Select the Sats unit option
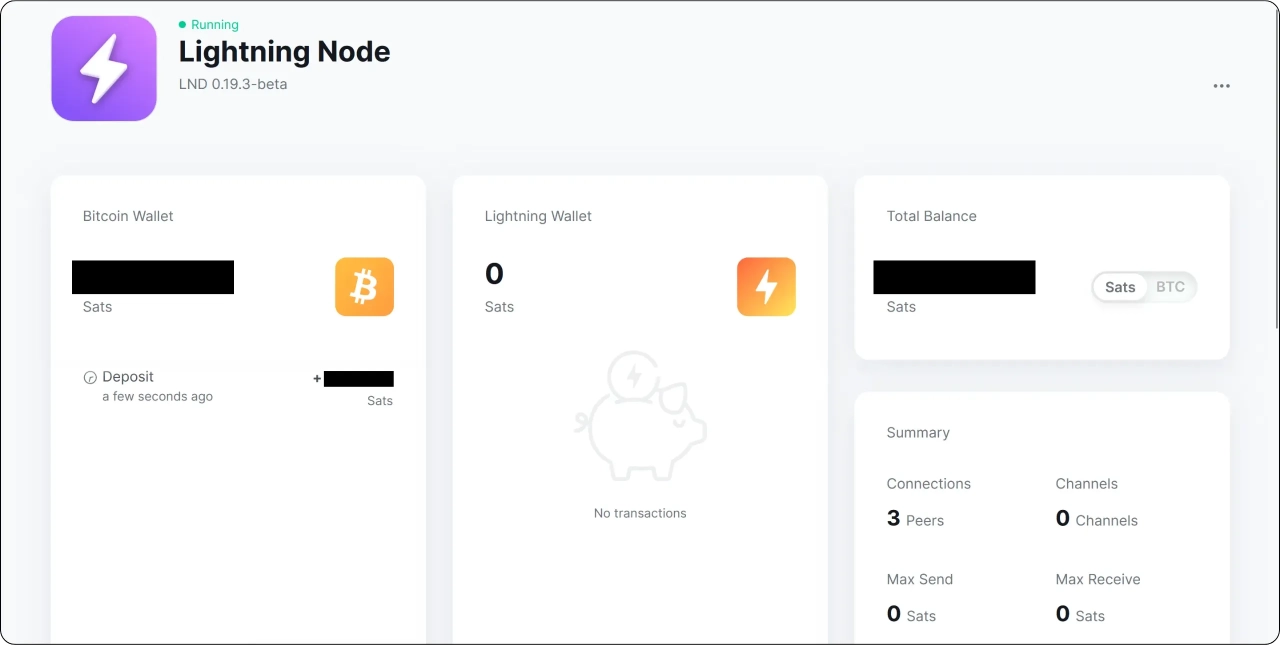 pos(1120,287)
